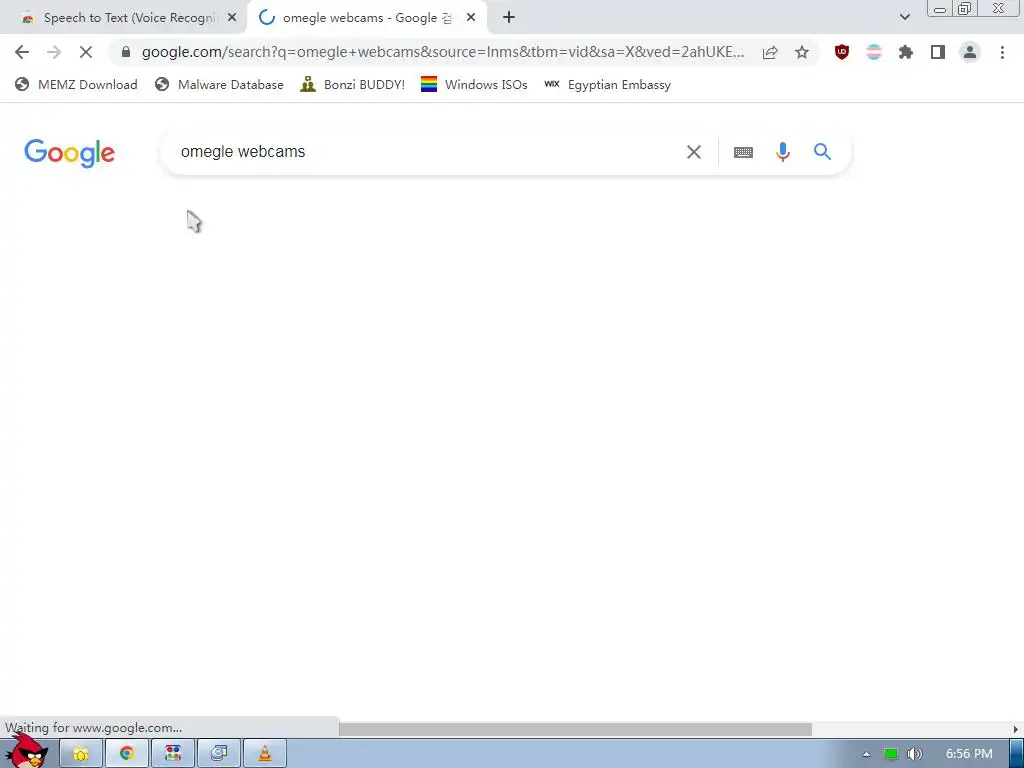Open the profile avatar menu
Screen dimensions: 1024x768
click(970, 52)
